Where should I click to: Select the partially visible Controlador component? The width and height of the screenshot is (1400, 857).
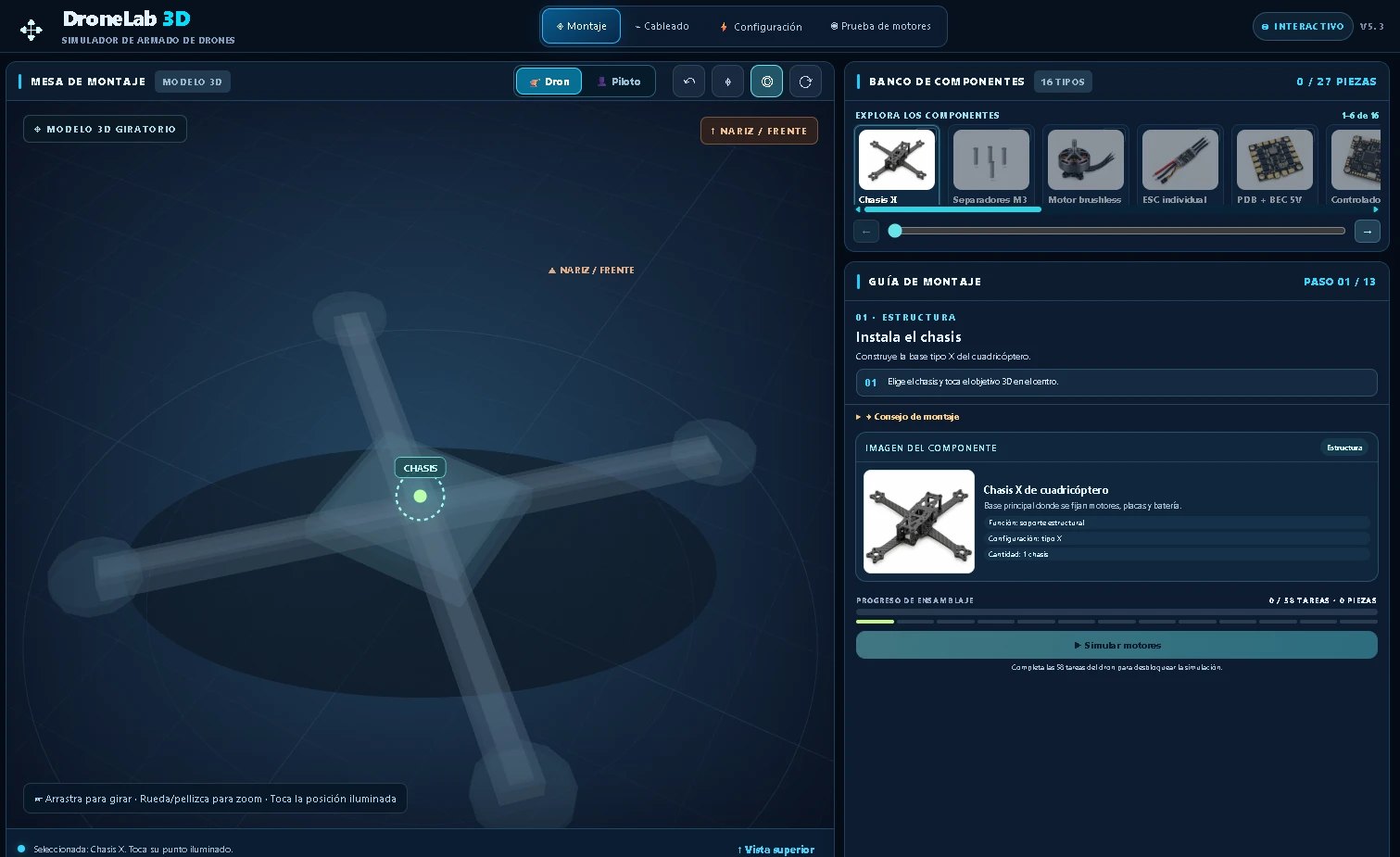(x=1355, y=166)
